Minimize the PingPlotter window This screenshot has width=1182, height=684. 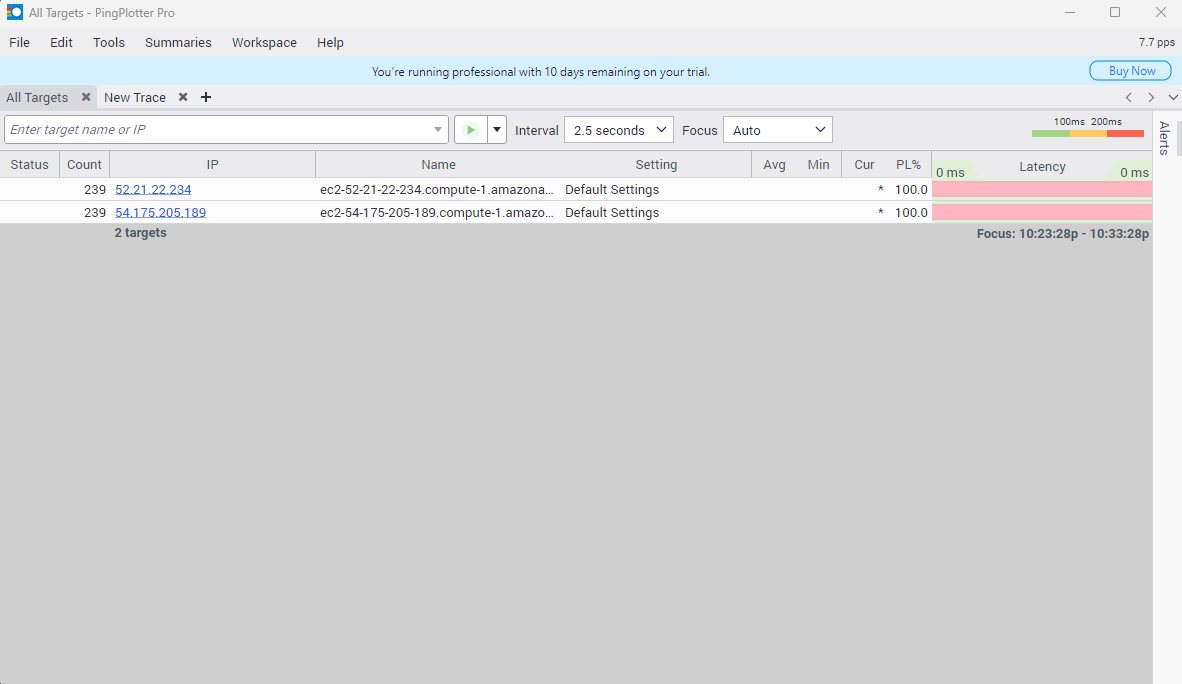1070,12
